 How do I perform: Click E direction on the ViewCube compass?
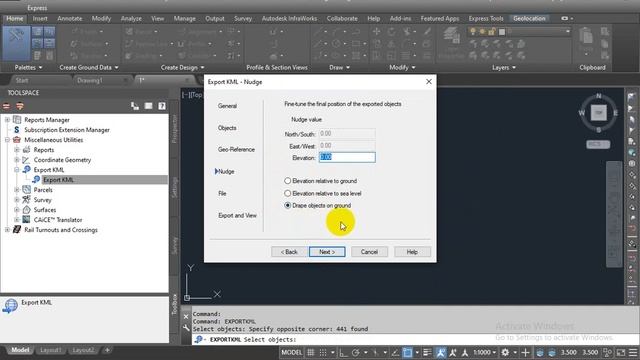tap(616, 113)
